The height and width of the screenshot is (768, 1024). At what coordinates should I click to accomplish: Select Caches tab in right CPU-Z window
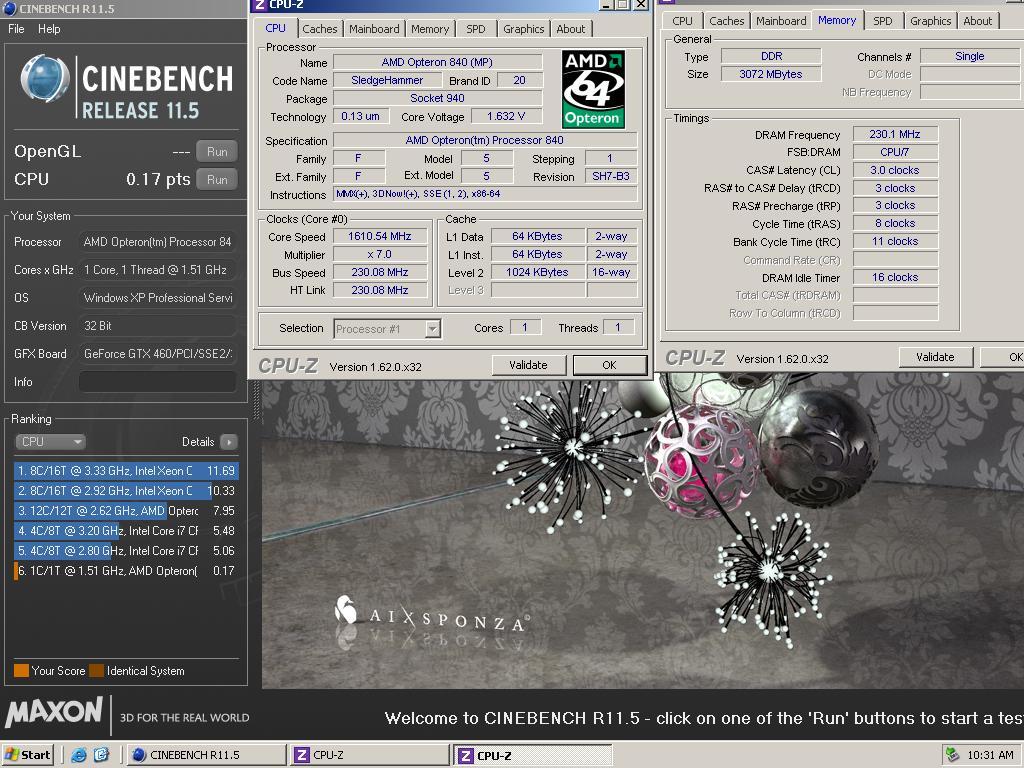727,21
